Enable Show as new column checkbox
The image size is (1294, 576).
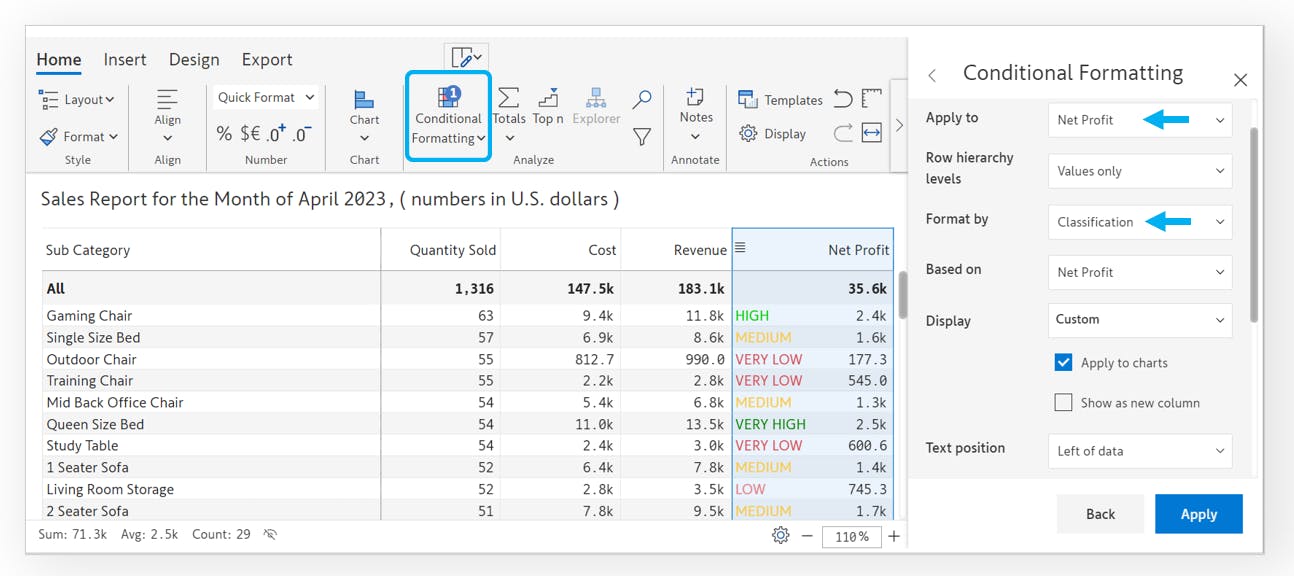point(1063,402)
